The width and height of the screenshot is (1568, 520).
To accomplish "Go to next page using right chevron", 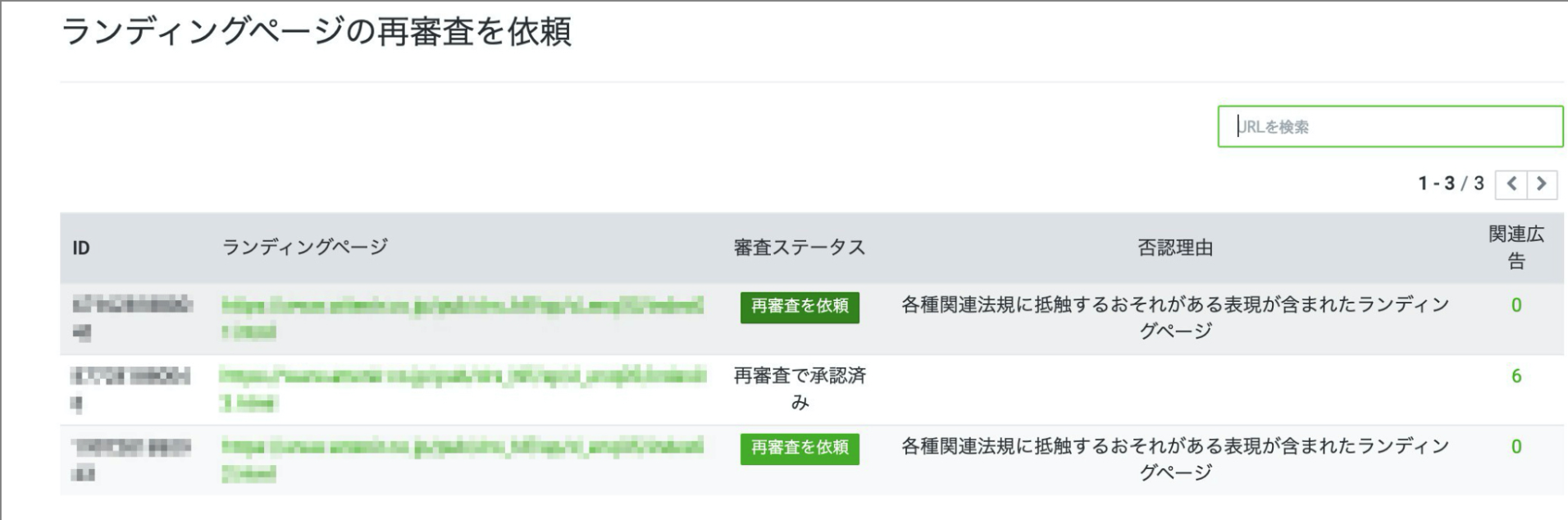I will click(1542, 184).
